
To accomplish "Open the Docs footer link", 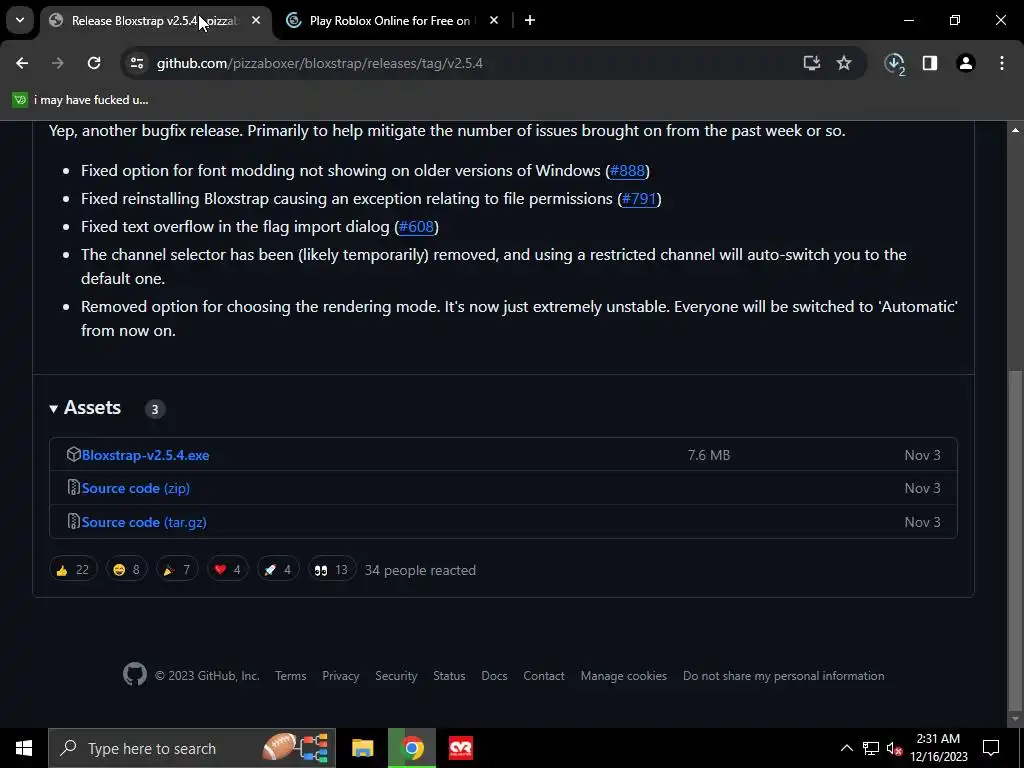I will click(494, 676).
